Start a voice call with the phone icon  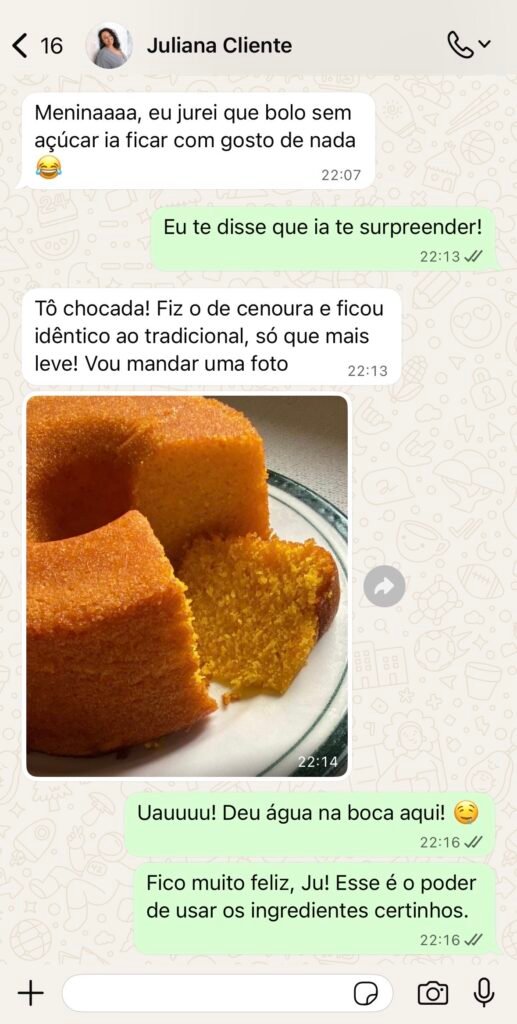[461, 44]
